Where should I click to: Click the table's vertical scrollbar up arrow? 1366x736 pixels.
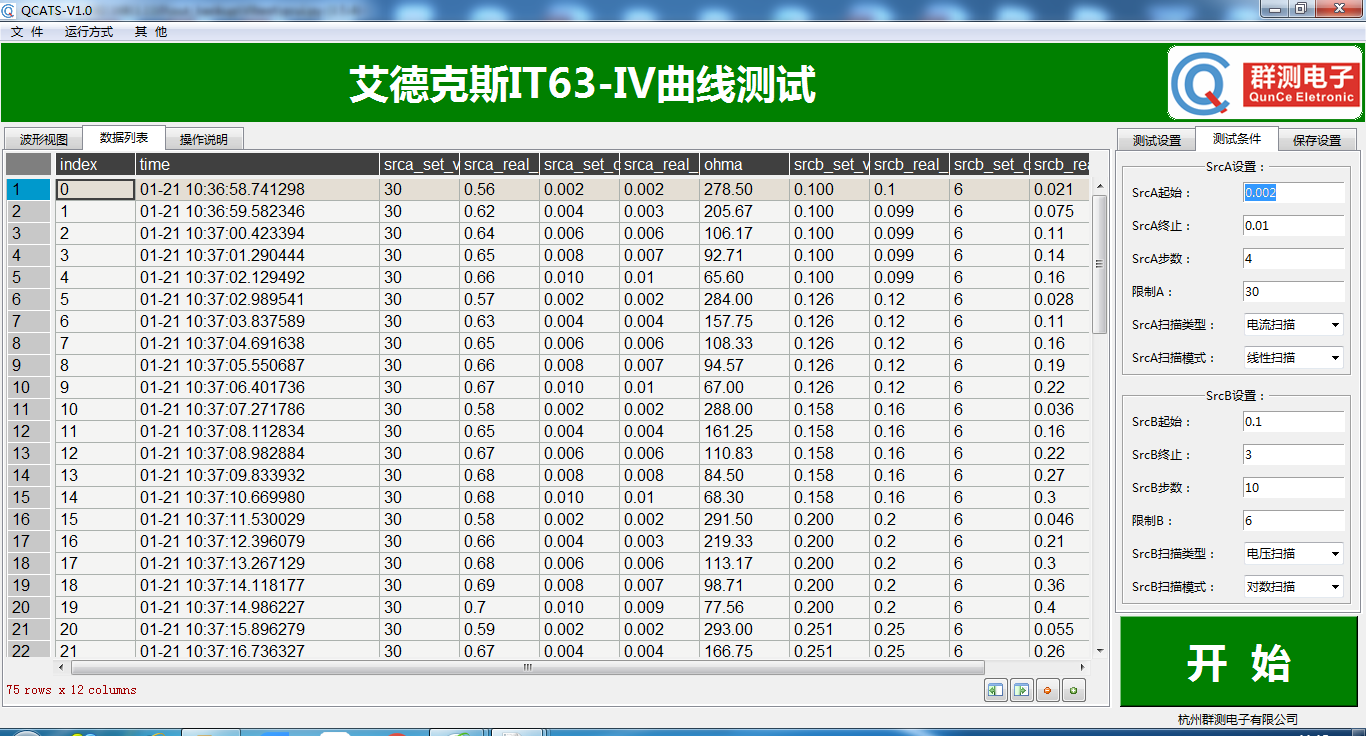point(1100,187)
